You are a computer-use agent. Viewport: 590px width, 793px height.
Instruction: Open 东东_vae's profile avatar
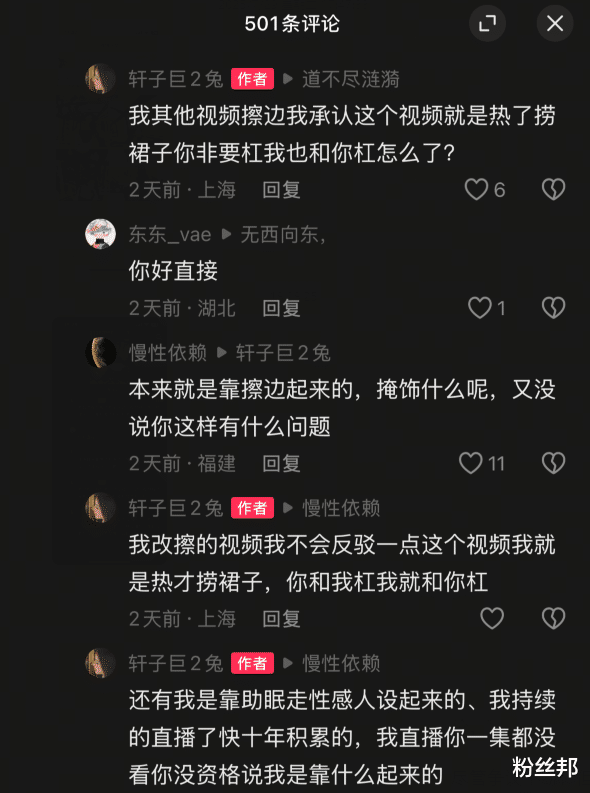coord(101,234)
